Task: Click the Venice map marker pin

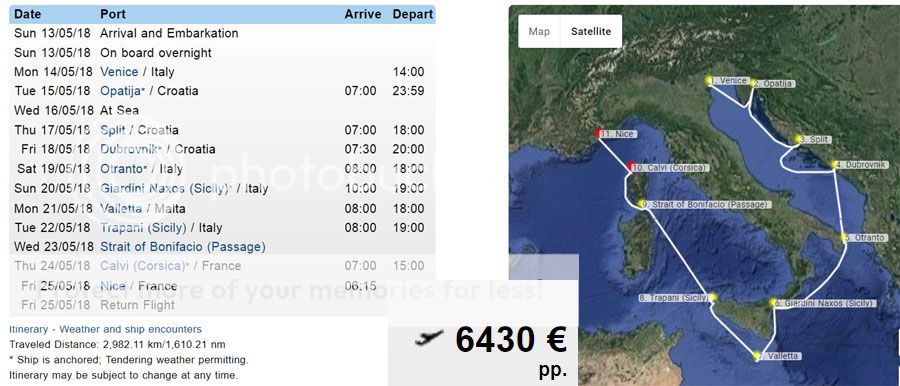Action: click(x=709, y=81)
